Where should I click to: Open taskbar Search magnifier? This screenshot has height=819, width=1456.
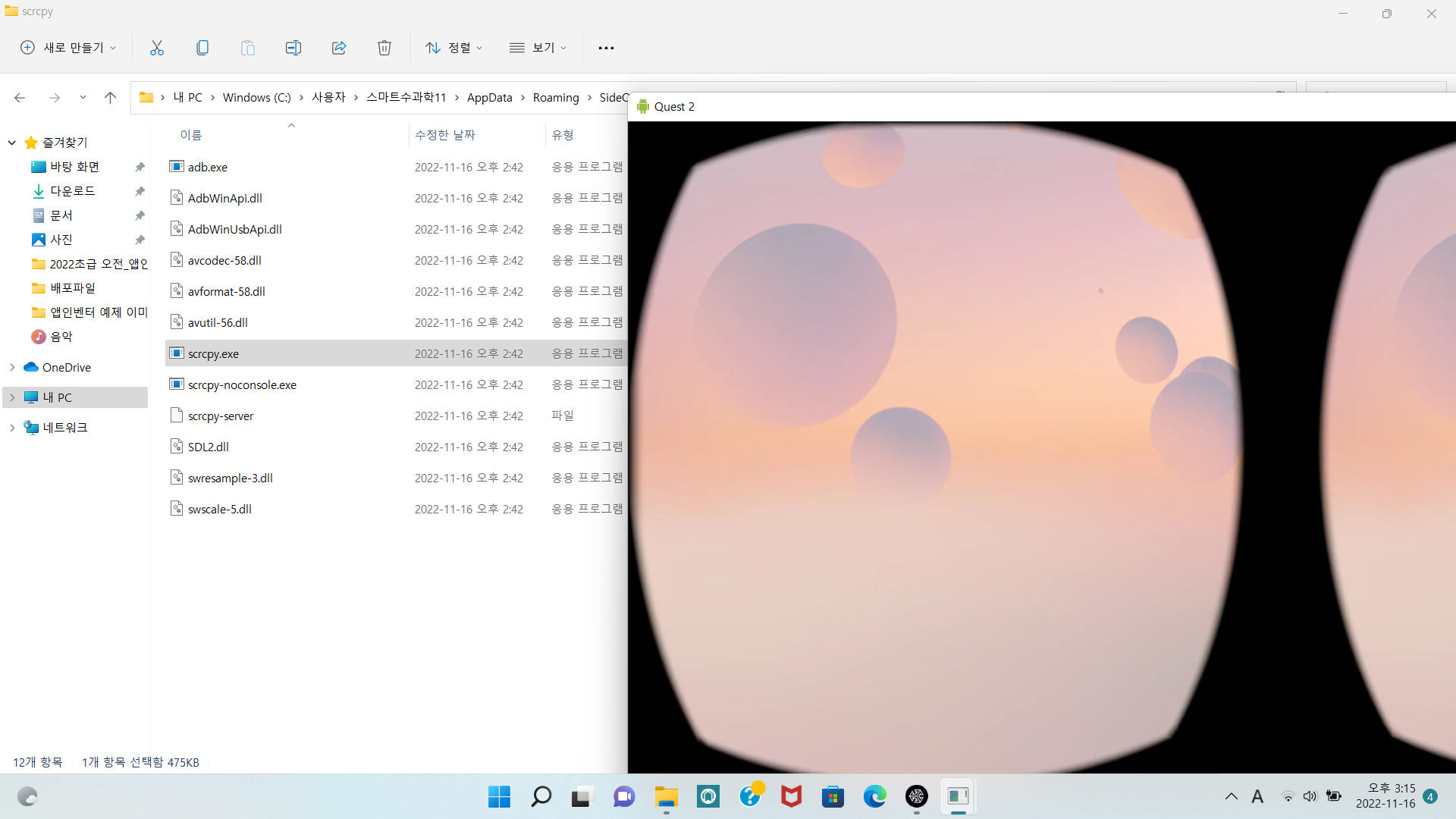click(x=541, y=796)
